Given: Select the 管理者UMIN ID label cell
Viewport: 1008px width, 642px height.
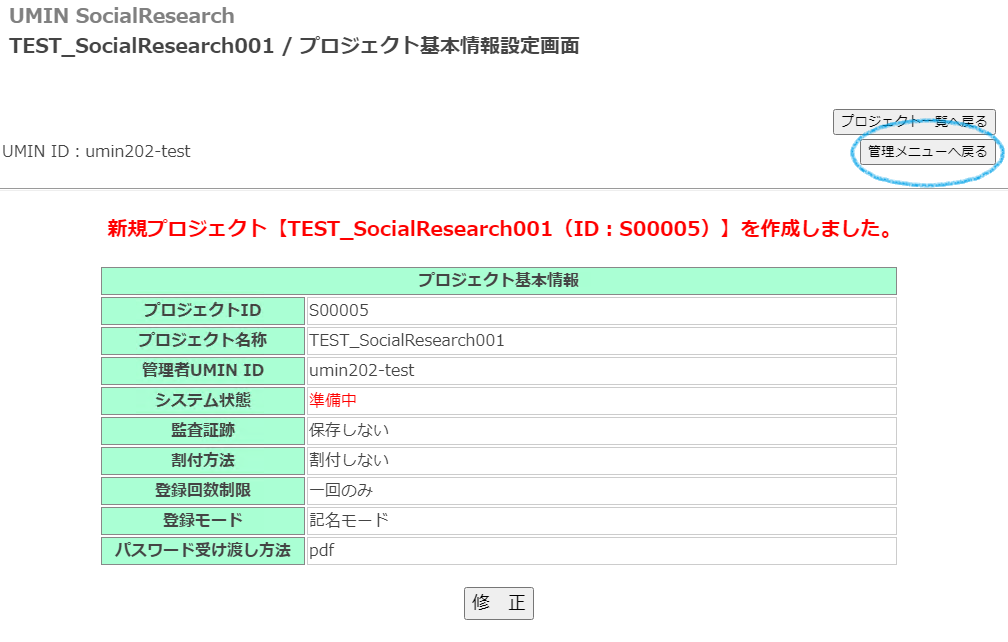Looking at the screenshot, I should coord(202,371).
